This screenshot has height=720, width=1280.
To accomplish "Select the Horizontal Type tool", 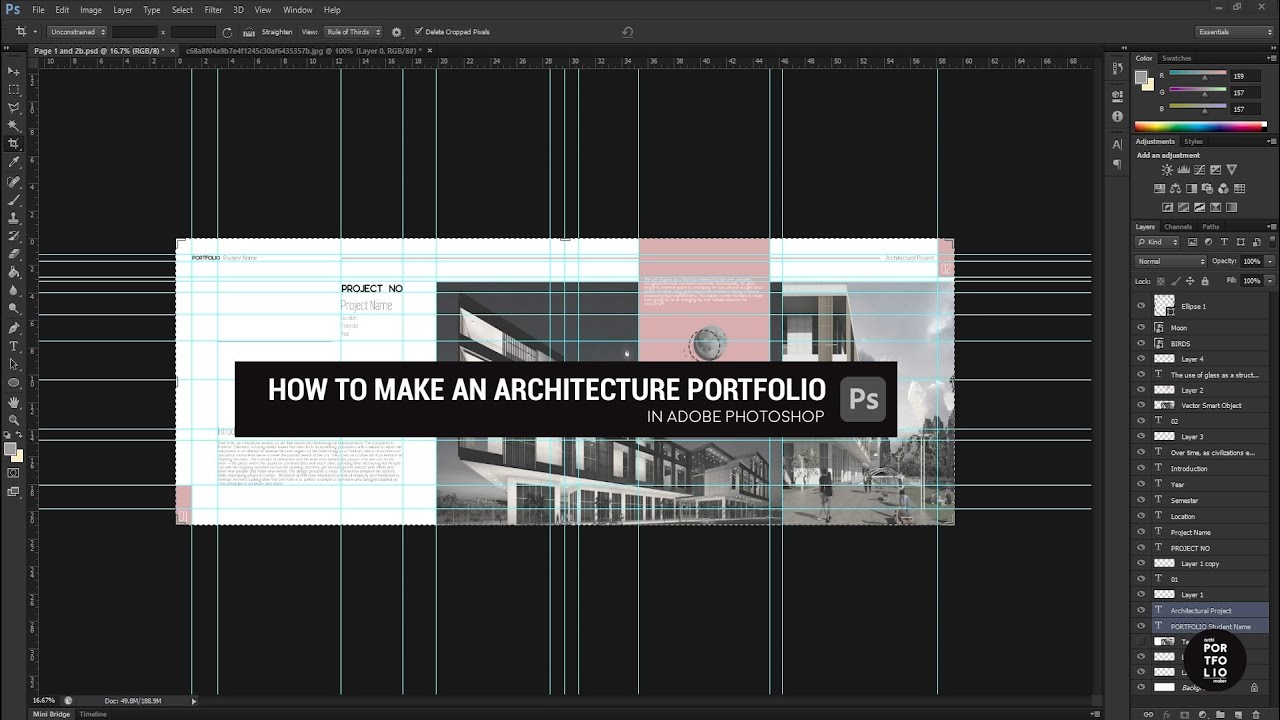I will tap(14, 346).
